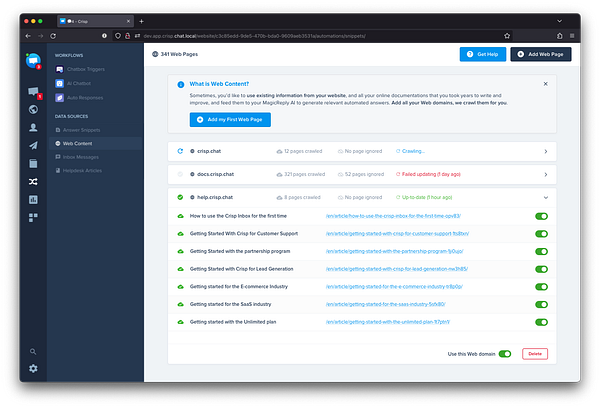Toggle Getting Started With Crisp for Customer Support

541,234
